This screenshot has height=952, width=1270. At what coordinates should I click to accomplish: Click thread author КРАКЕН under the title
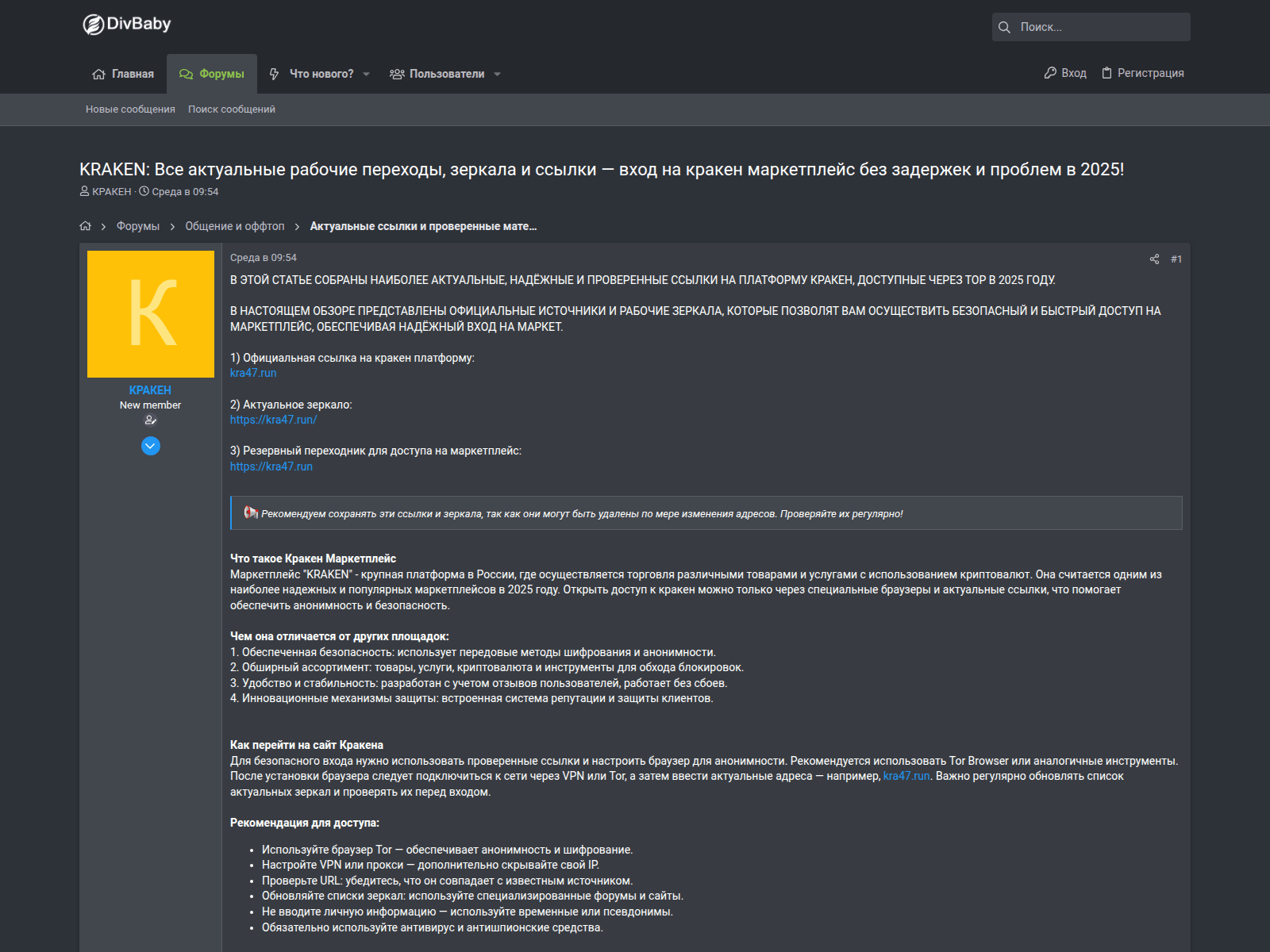coord(112,192)
